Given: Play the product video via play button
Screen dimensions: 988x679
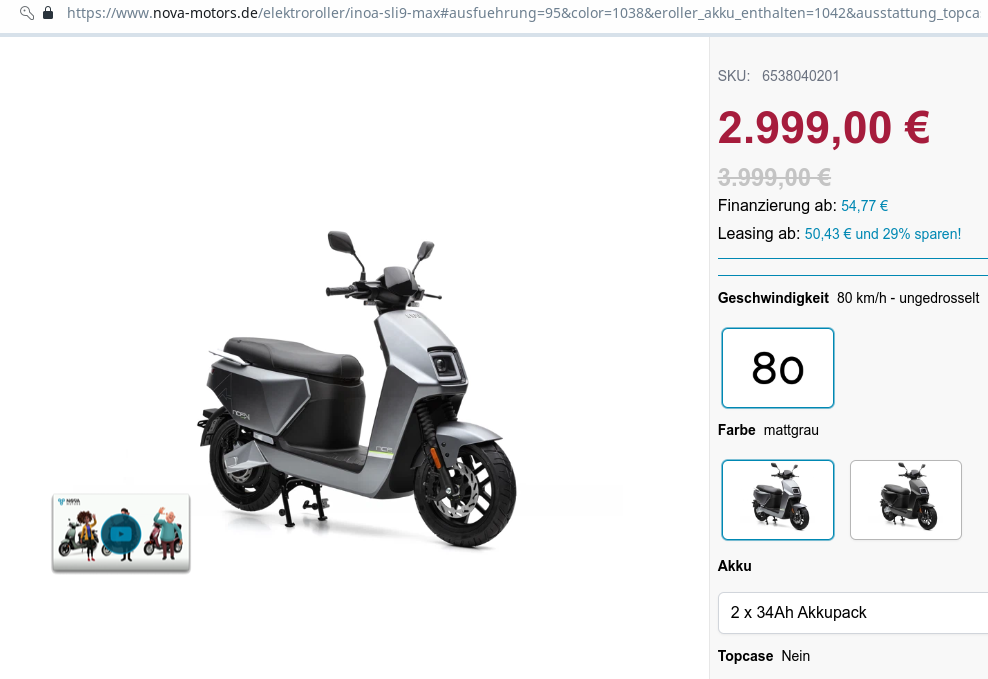Looking at the screenshot, I should pyautogui.click(x=121, y=533).
